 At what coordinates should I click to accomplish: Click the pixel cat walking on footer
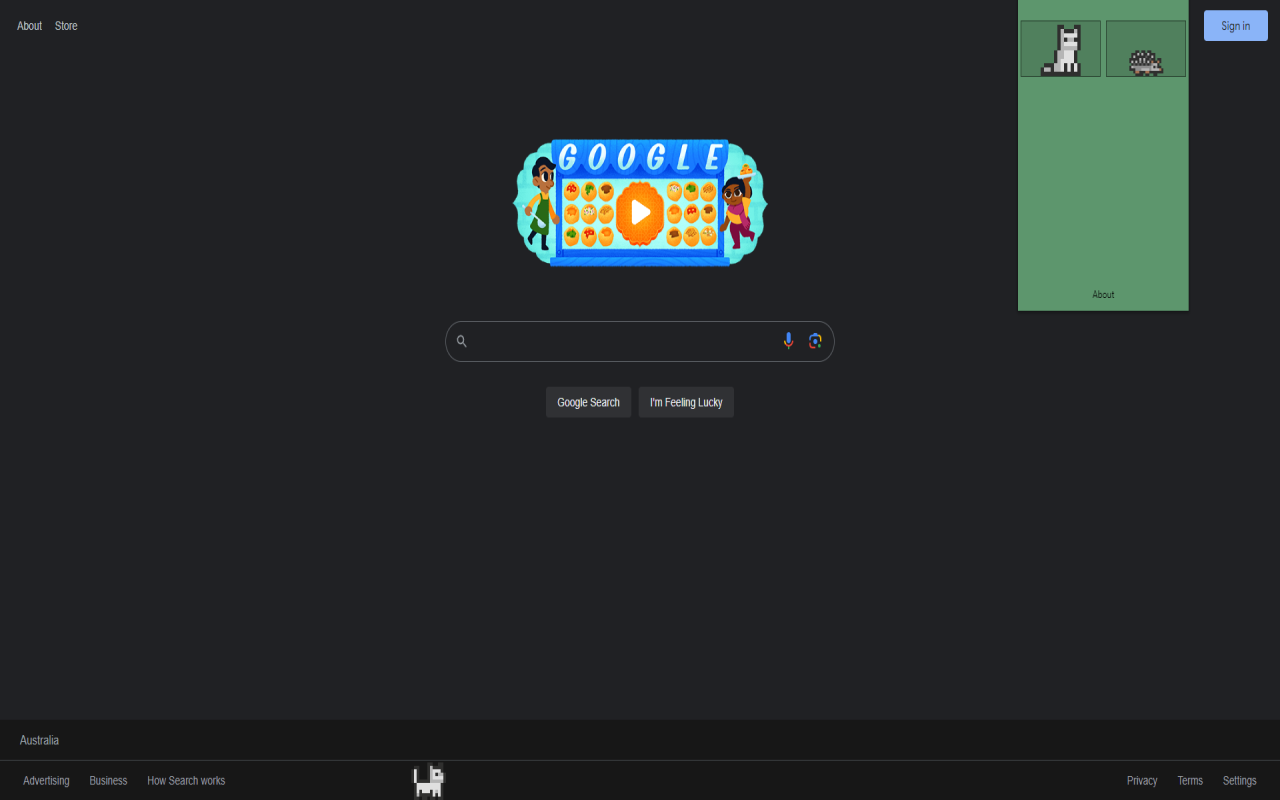click(429, 781)
